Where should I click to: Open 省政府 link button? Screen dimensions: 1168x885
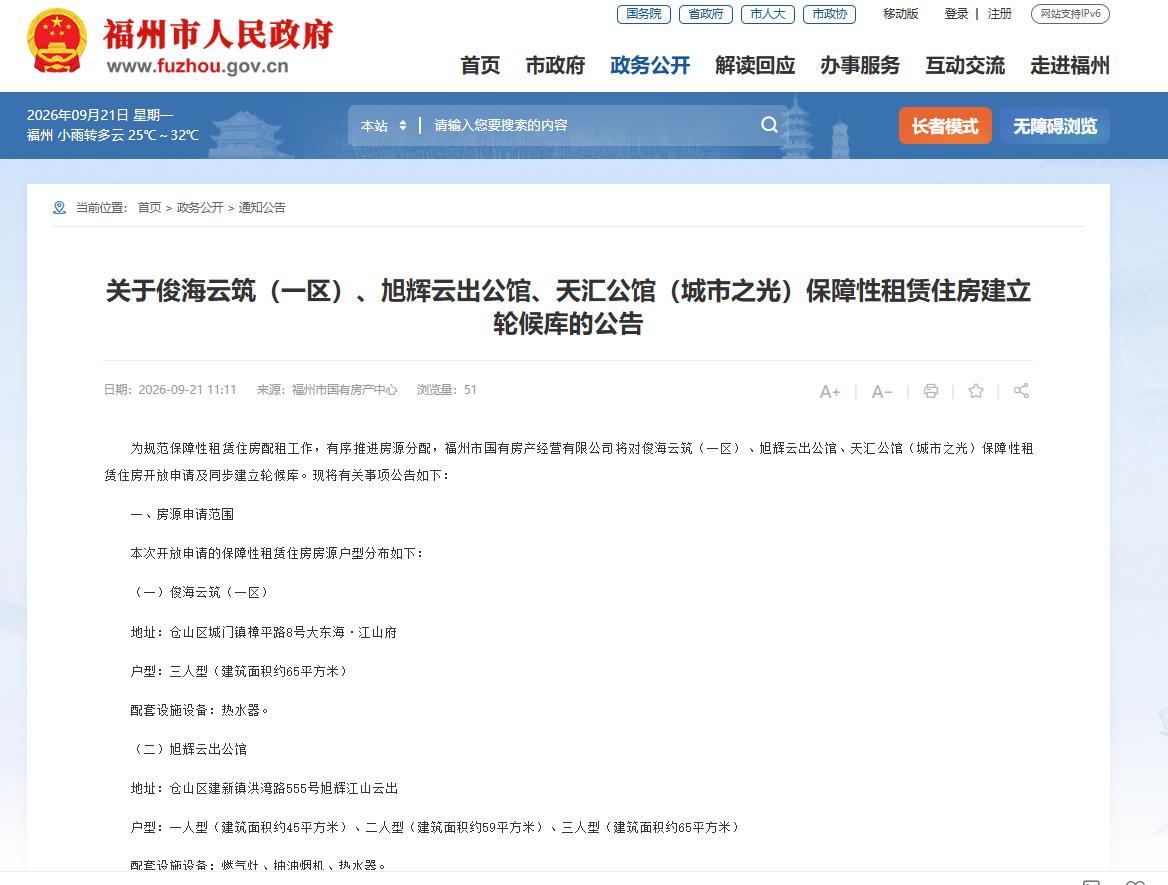pos(705,14)
